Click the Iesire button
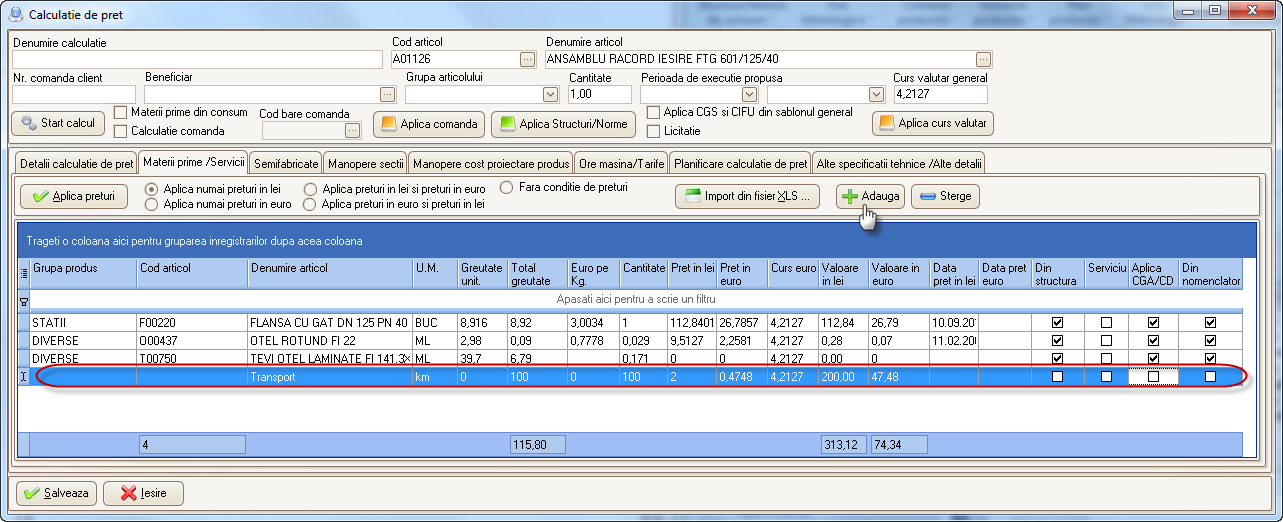1283x522 pixels. click(x=144, y=493)
